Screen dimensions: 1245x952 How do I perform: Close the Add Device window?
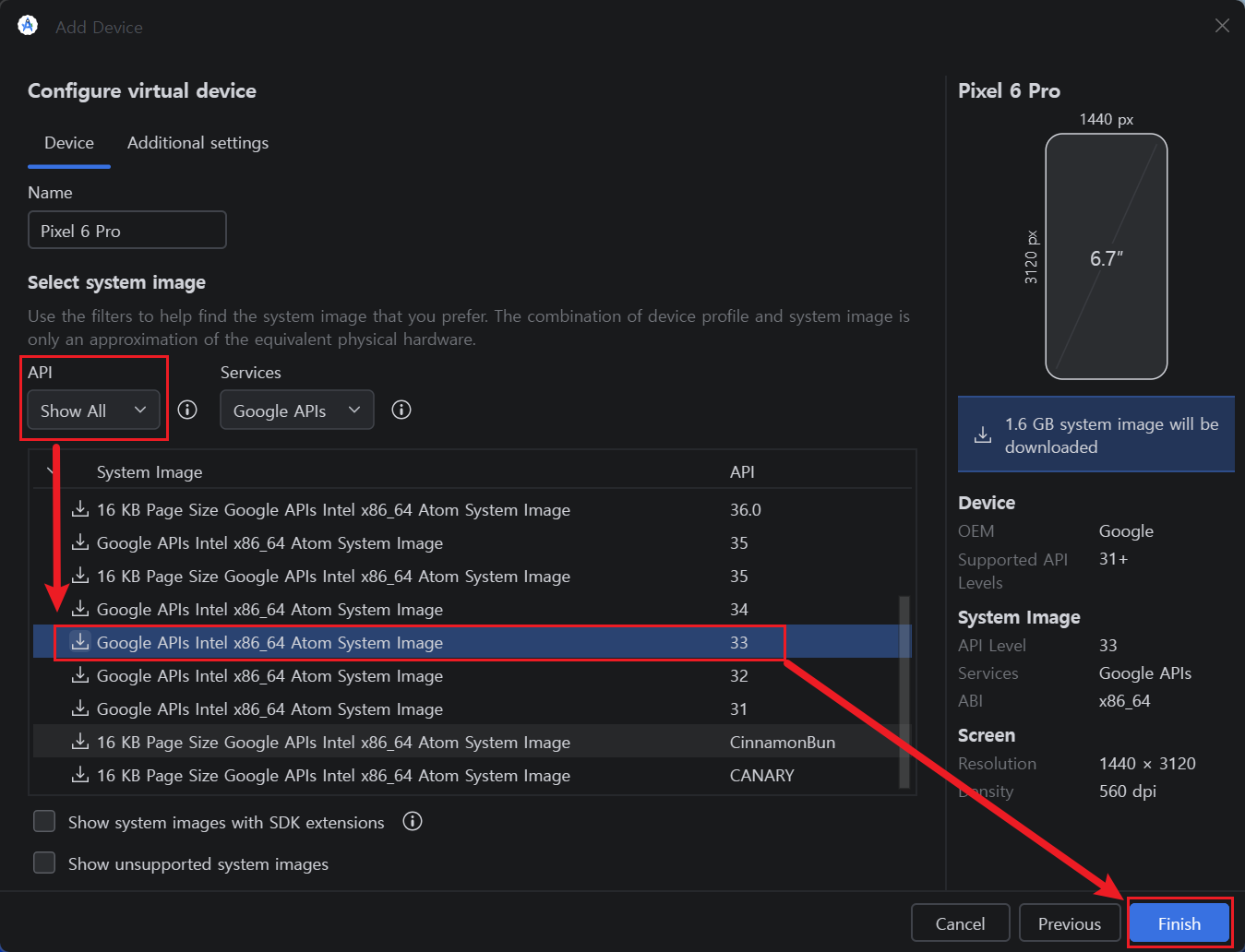click(x=1222, y=26)
